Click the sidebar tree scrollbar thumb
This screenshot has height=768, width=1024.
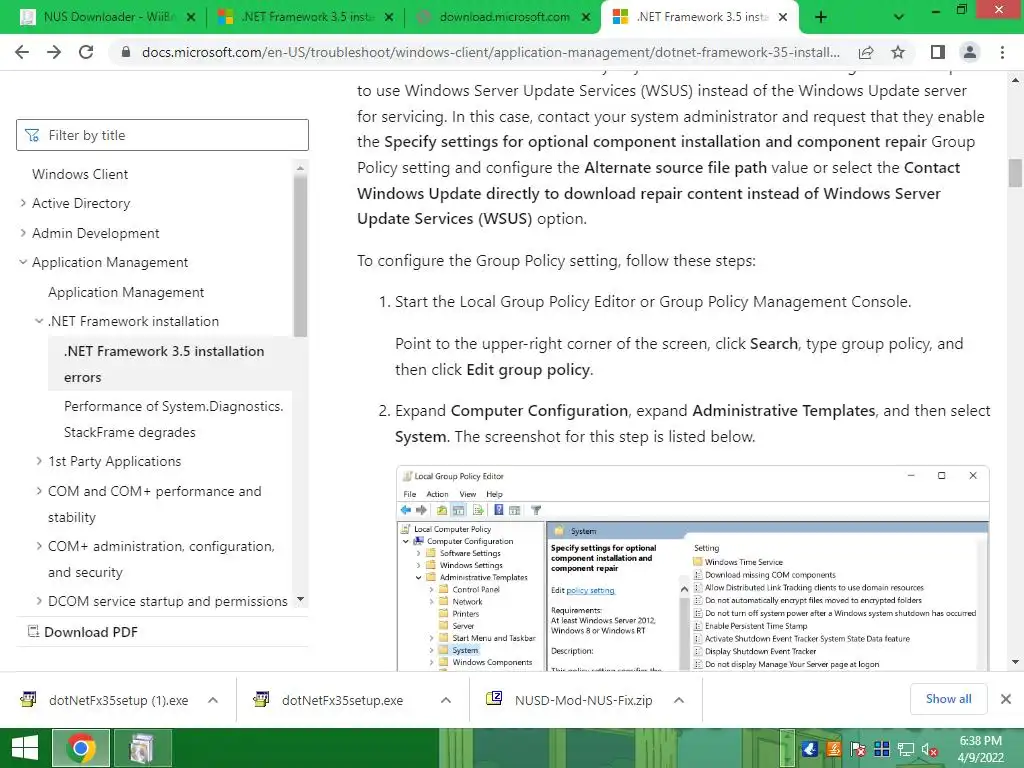(x=300, y=256)
